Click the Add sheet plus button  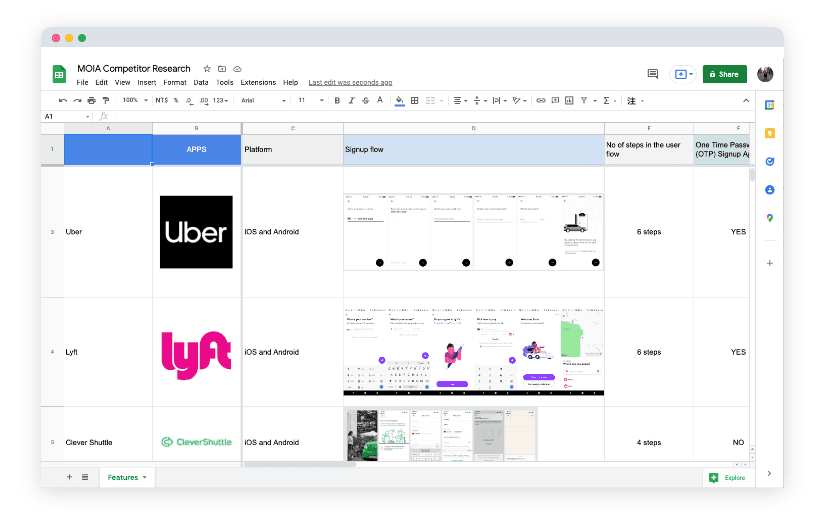(69, 477)
